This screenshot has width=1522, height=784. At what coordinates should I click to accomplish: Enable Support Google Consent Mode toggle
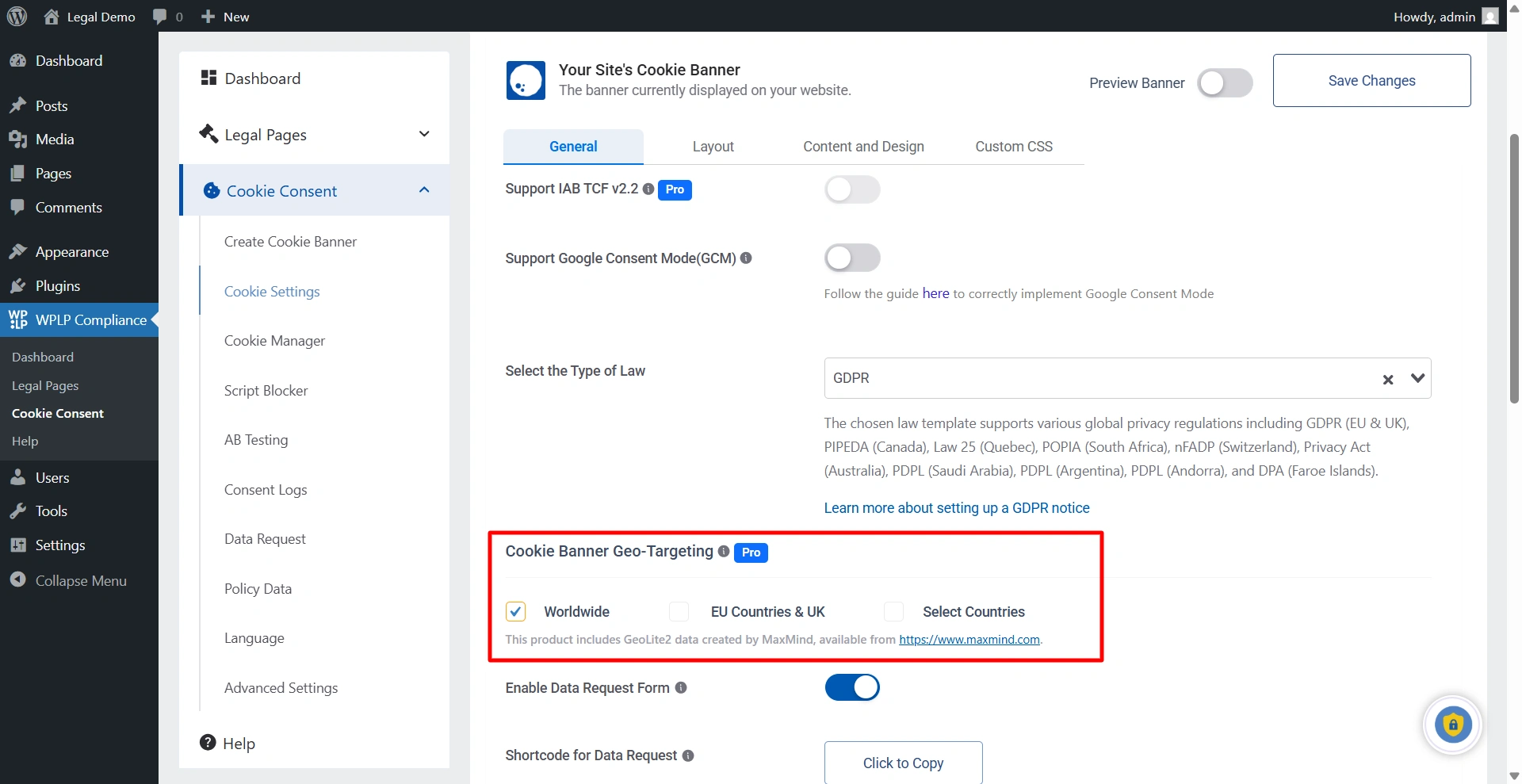[852, 258]
